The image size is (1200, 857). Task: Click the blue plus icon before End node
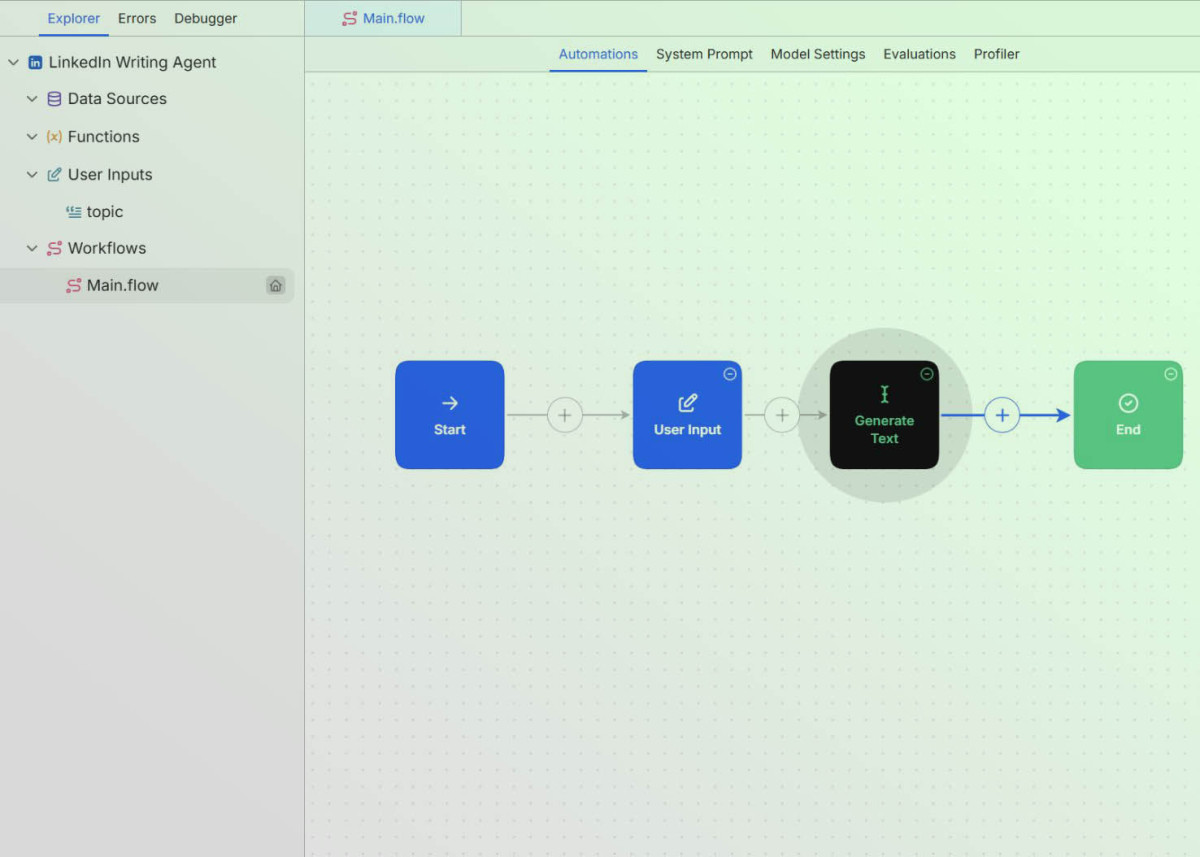(1002, 415)
